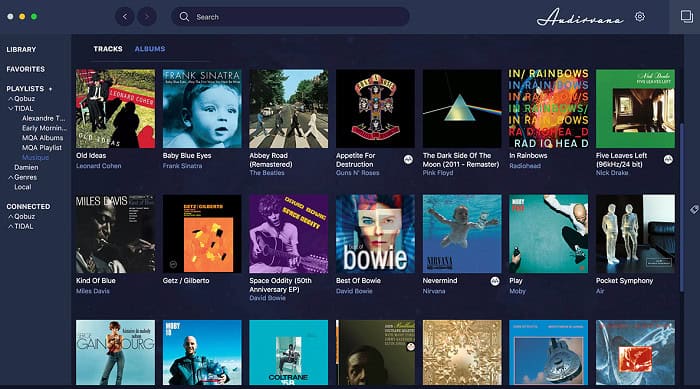The width and height of the screenshot is (700, 389).
Task: Click the Audirvana logo
Action: tap(579, 17)
